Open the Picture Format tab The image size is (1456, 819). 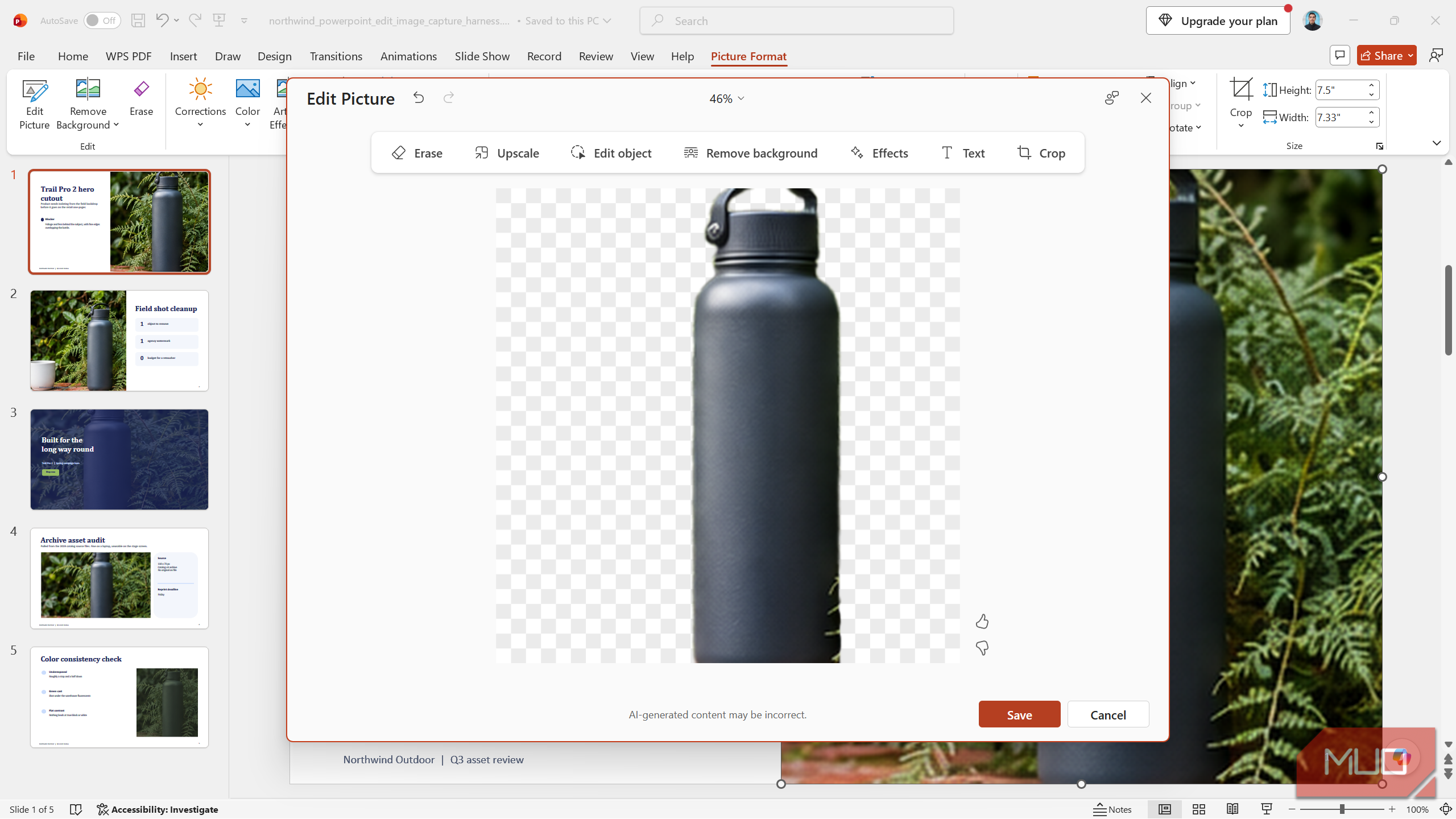pos(748,56)
